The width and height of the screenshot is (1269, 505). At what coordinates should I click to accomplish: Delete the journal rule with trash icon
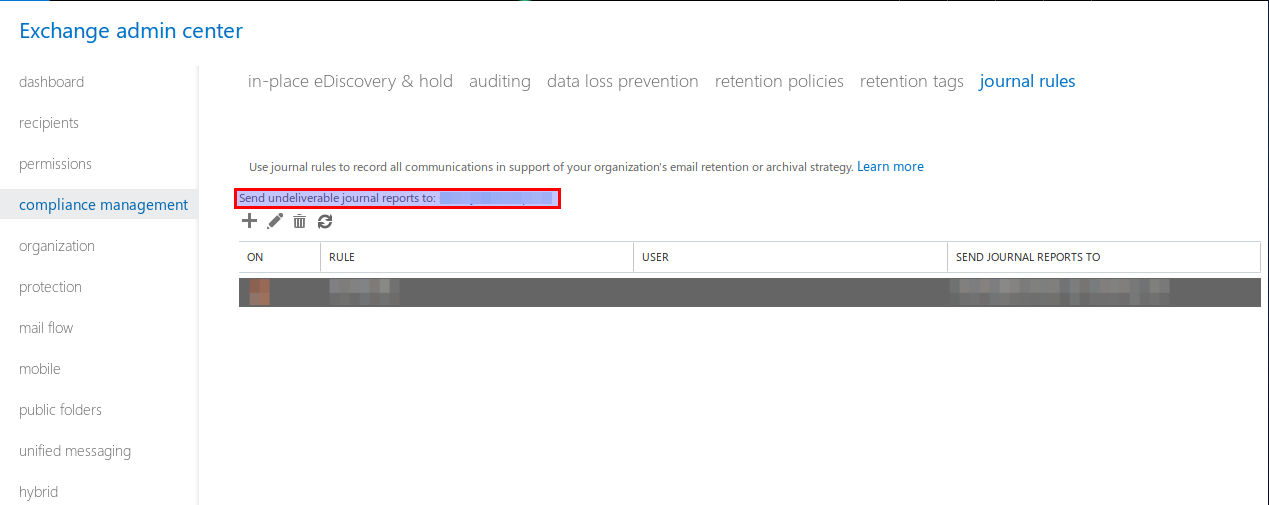pos(299,221)
